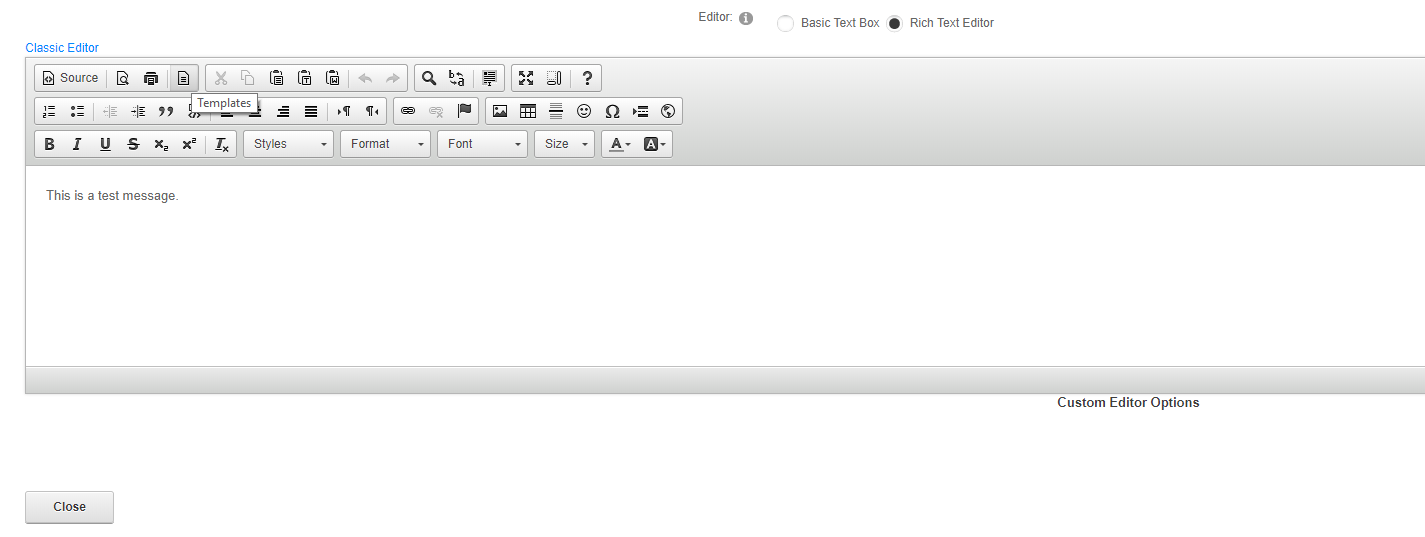Toggle Bold formatting
This screenshot has height=537, width=1425.
[49, 144]
